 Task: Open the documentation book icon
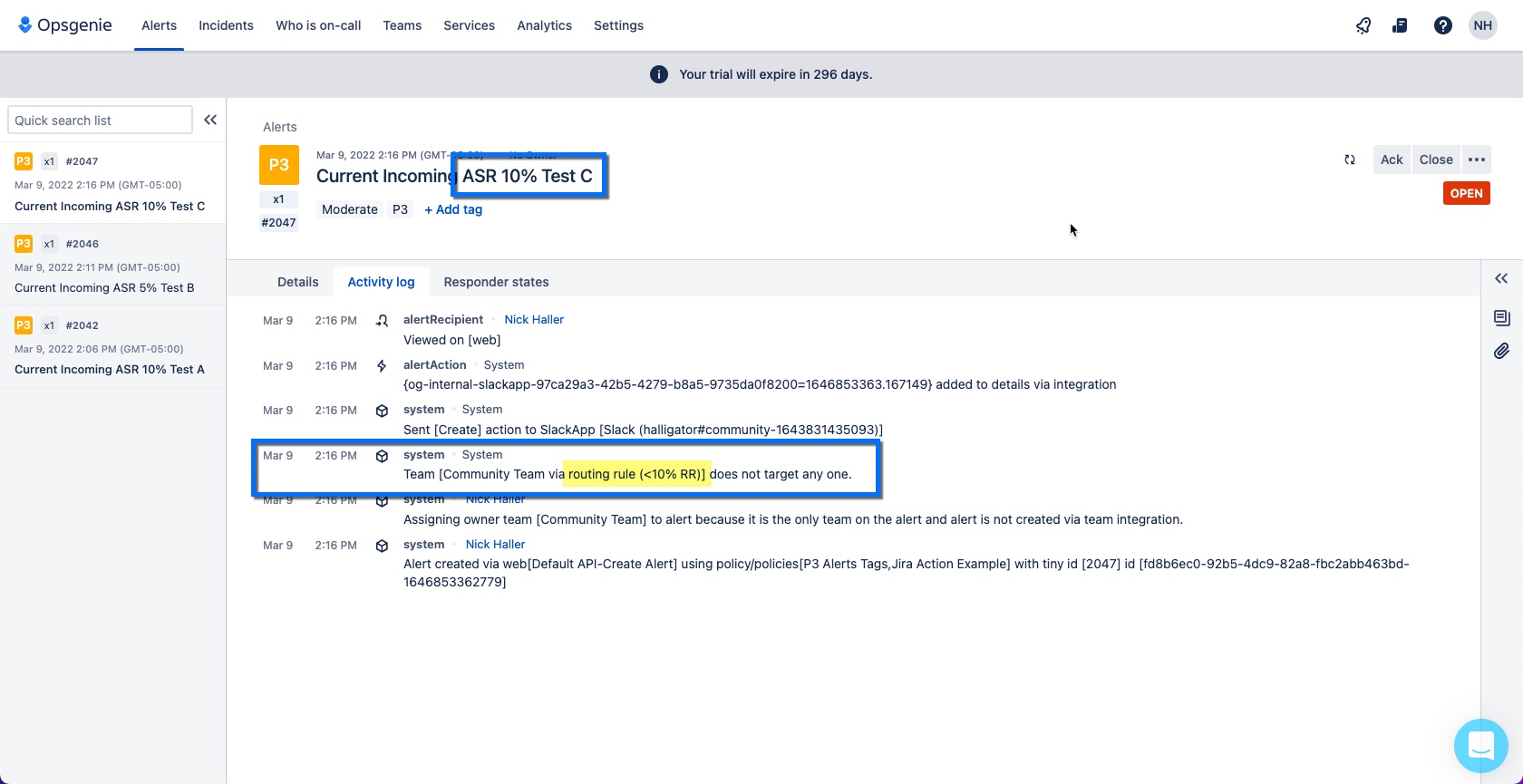click(x=1400, y=25)
